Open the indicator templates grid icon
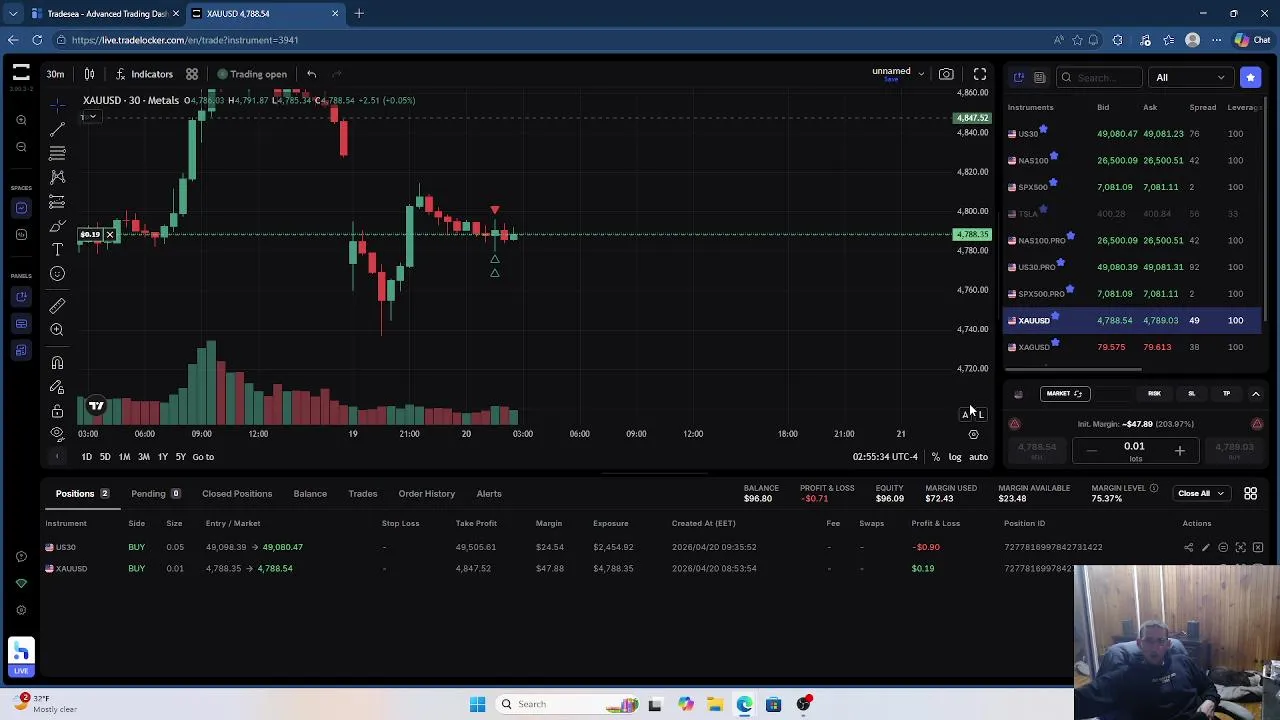Screen dimensions: 1280x720 tap(192, 74)
